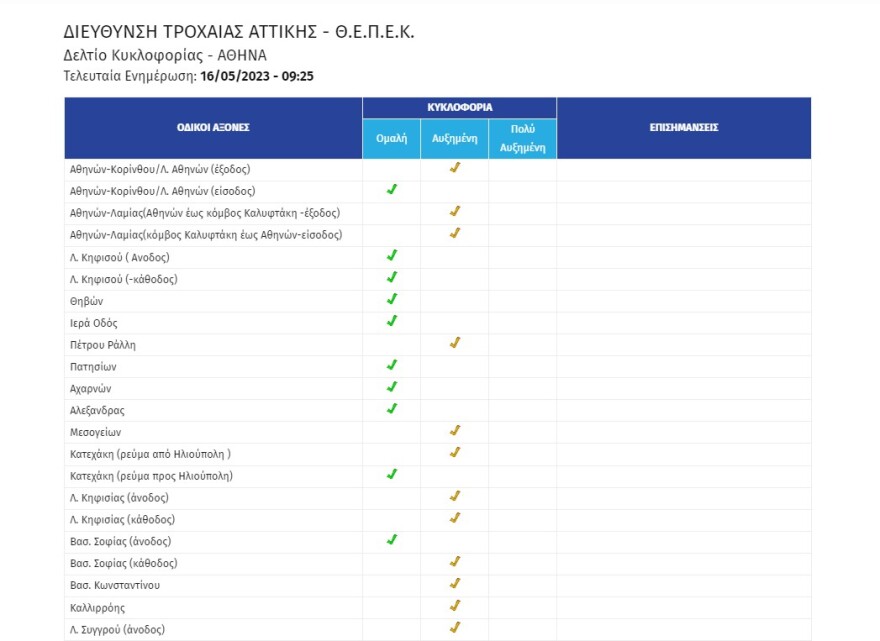This screenshot has height=641, width=880.
Task: Click yellow checkmark in Μεσογείων row
Action: [x=455, y=431]
